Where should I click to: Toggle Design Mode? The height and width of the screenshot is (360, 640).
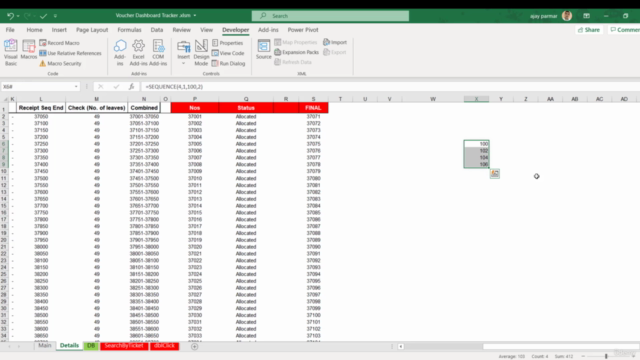(x=201, y=53)
